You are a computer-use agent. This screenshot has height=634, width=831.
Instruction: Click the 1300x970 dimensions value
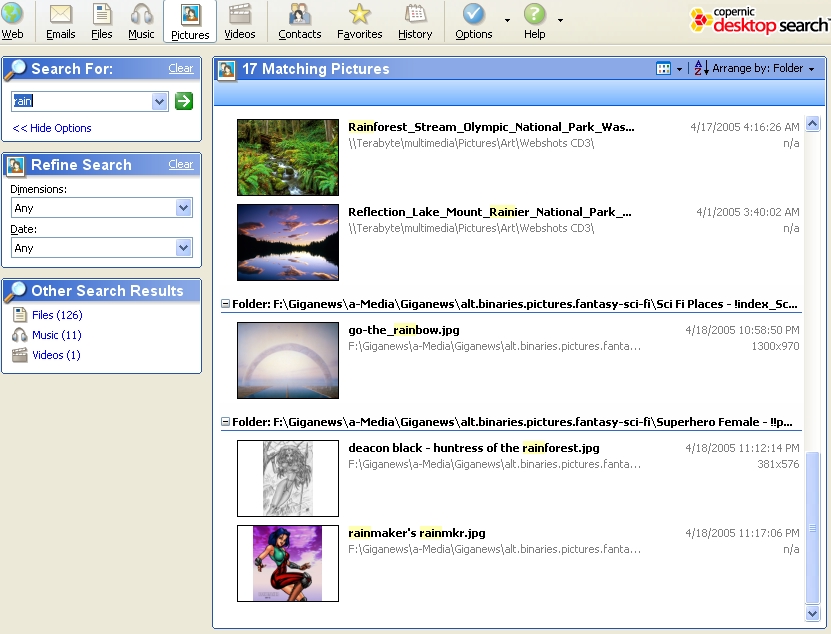coord(775,346)
